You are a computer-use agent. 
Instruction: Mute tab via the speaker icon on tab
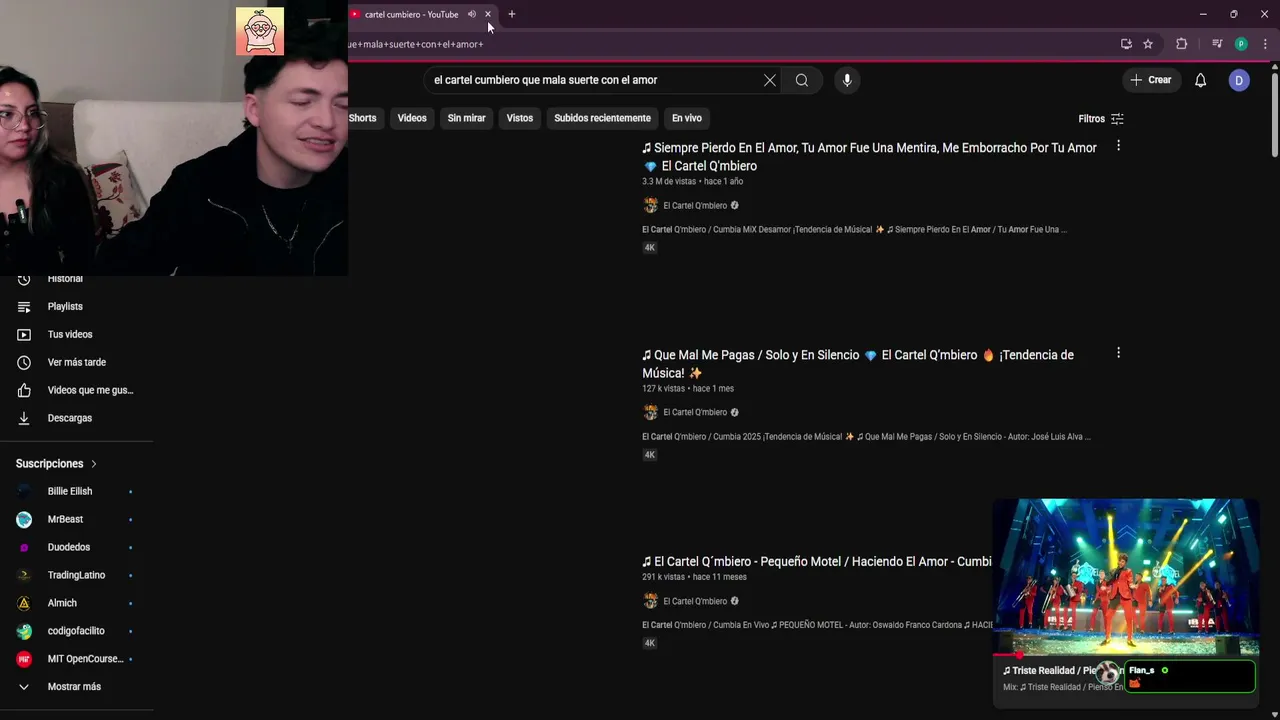(471, 14)
